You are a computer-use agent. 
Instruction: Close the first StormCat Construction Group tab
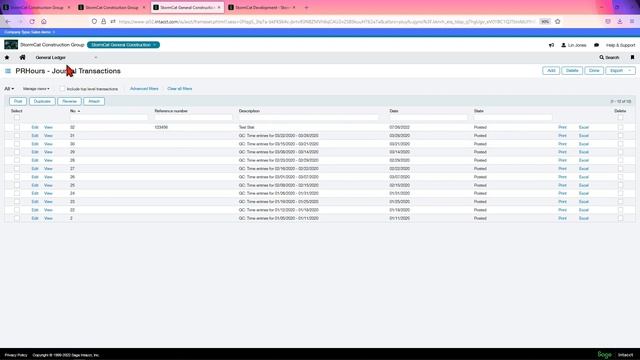pos(69,7)
